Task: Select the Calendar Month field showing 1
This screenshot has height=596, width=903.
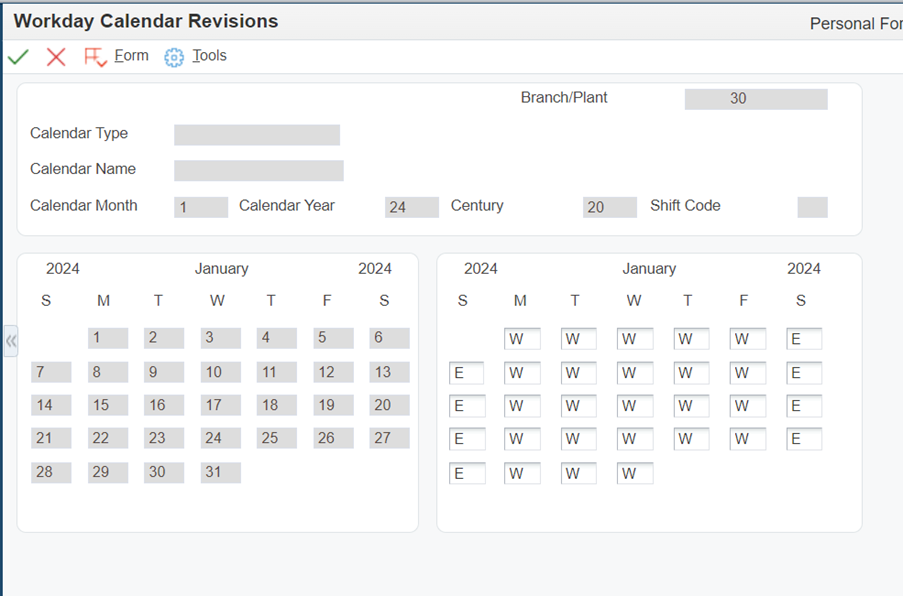Action: 200,207
